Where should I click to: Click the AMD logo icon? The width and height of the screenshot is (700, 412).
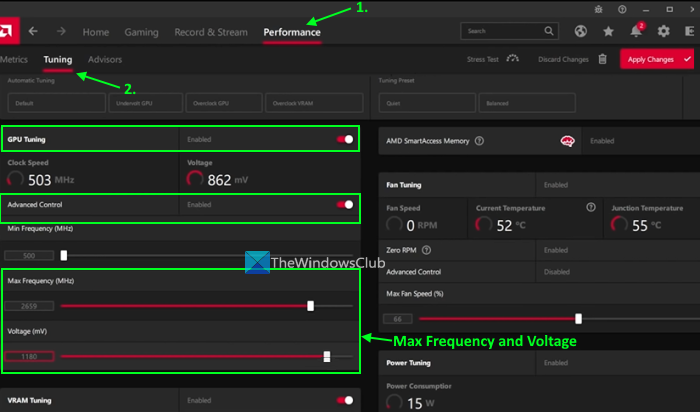click(x=9, y=32)
